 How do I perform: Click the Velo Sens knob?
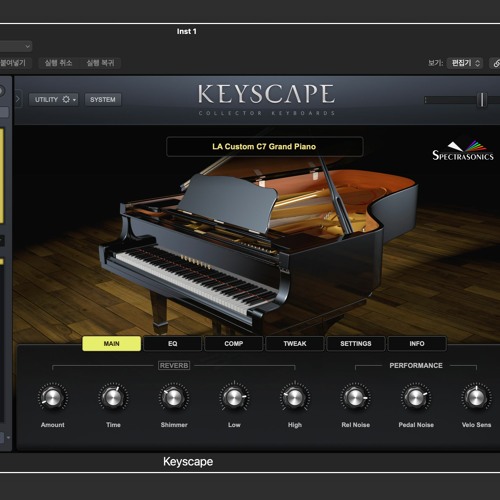(x=476, y=397)
